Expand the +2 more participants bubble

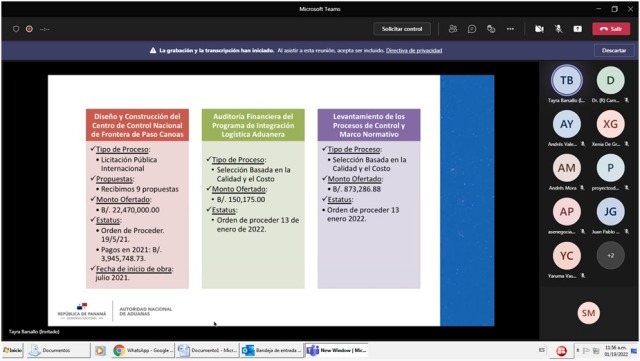[610, 256]
